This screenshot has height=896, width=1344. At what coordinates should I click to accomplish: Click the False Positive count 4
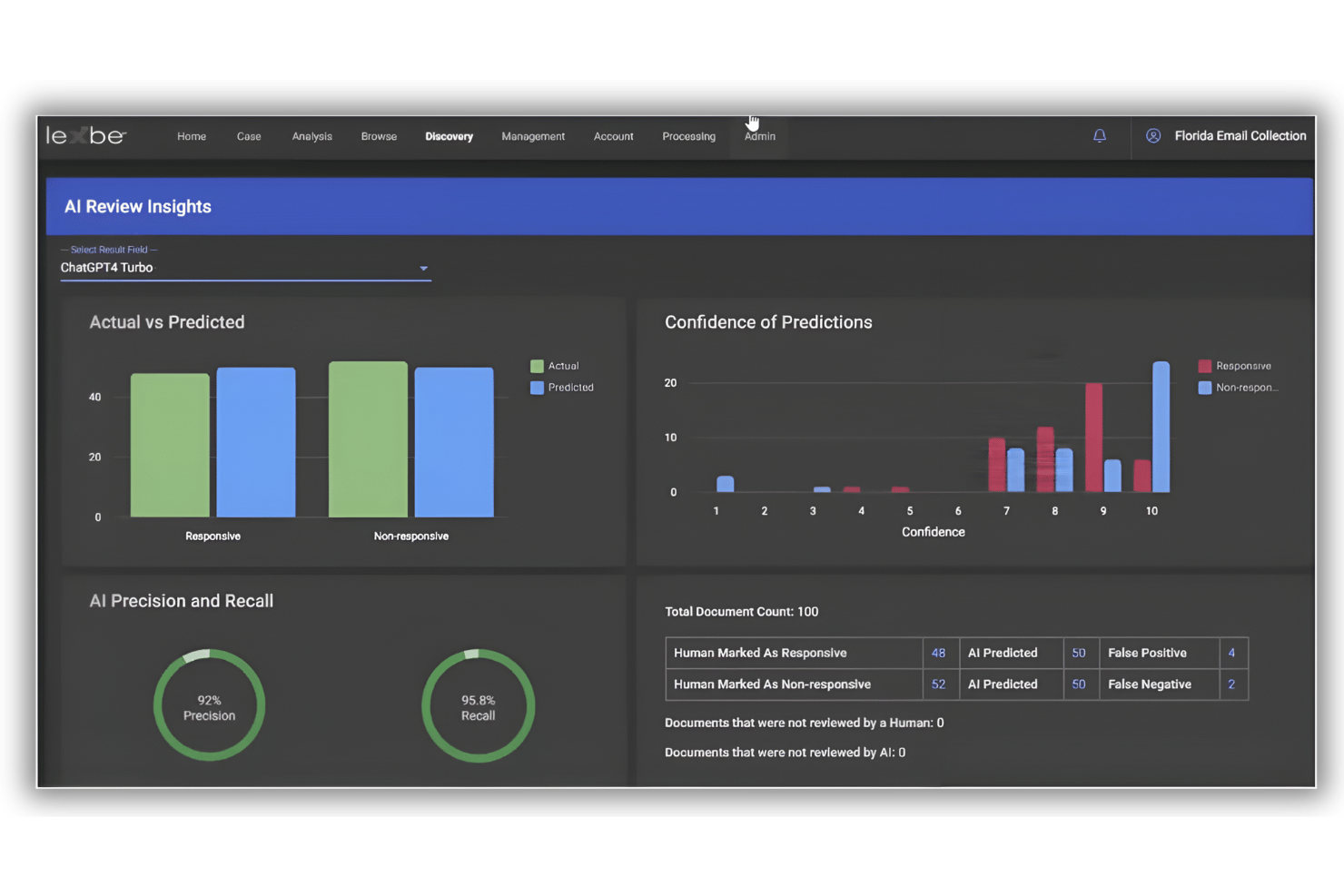pos(1231,654)
